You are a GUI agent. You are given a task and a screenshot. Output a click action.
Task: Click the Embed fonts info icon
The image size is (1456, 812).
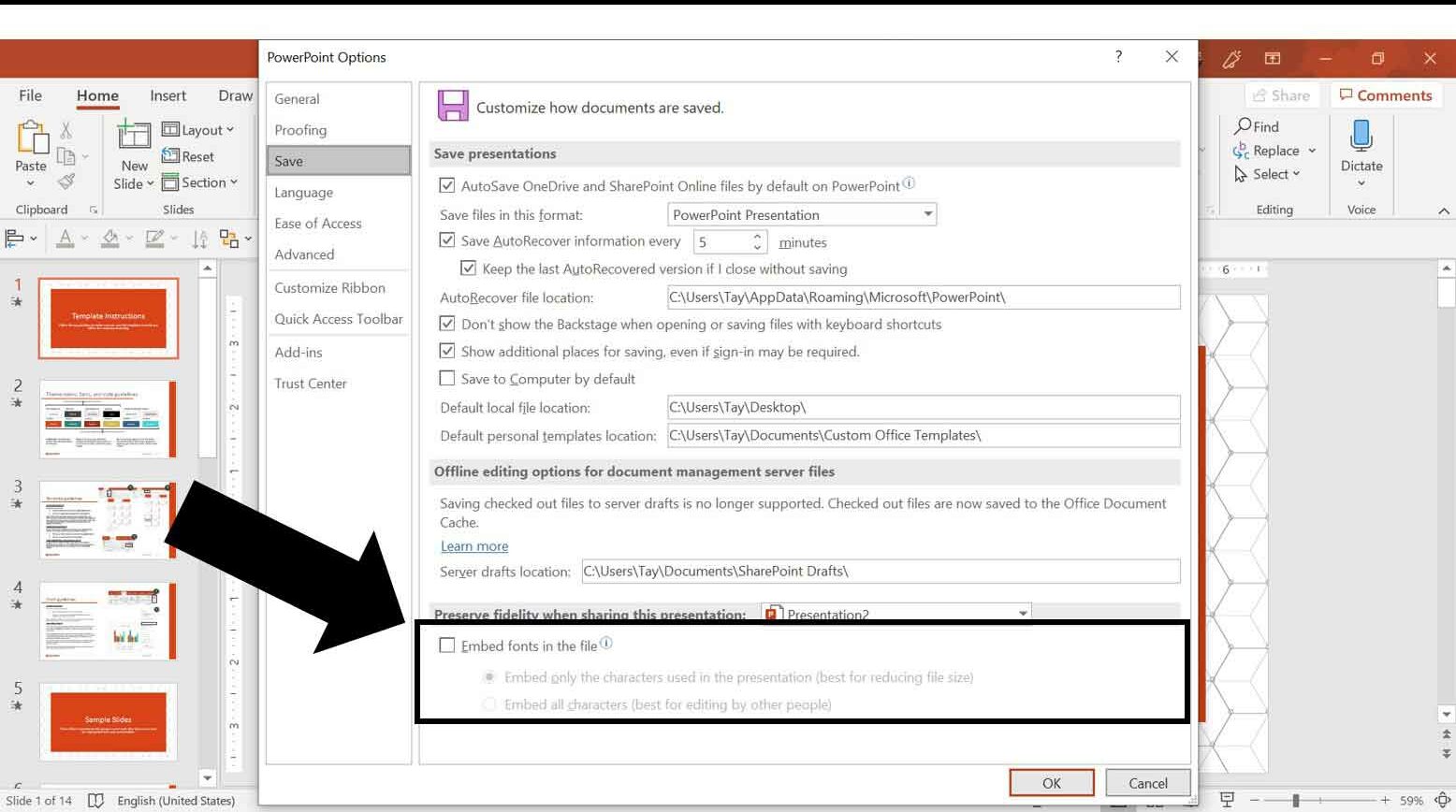pyautogui.click(x=606, y=643)
